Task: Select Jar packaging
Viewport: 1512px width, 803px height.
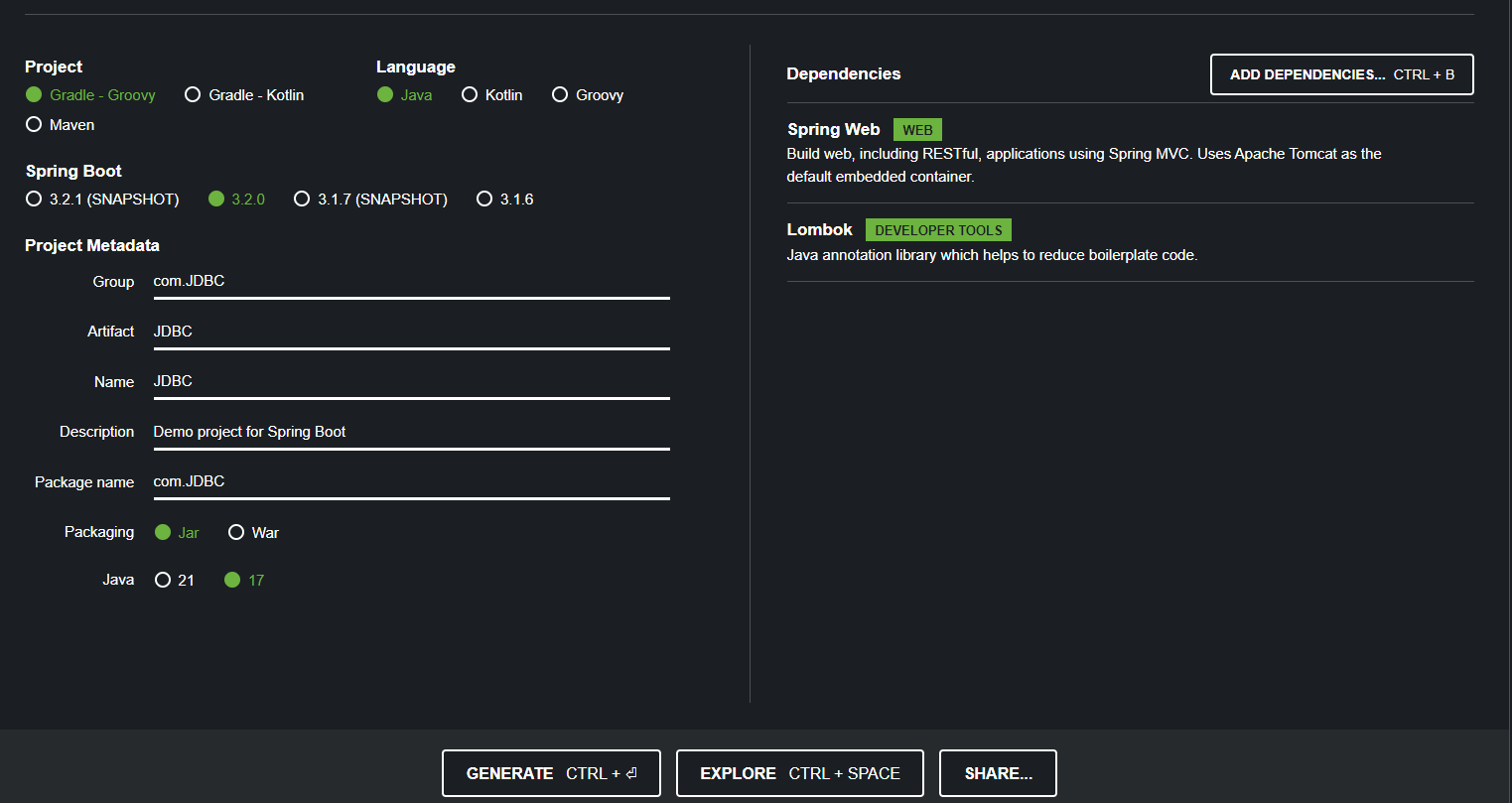Action: pos(177,533)
